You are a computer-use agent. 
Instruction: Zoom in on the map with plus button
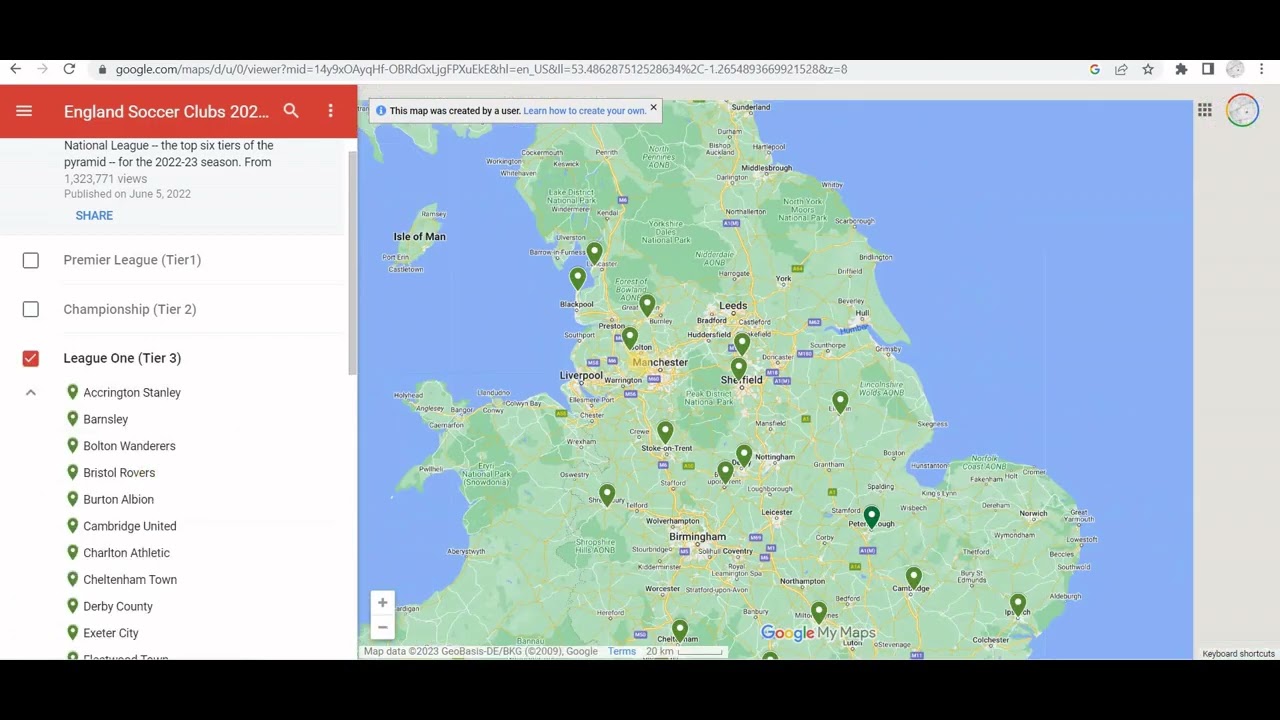[382, 603]
